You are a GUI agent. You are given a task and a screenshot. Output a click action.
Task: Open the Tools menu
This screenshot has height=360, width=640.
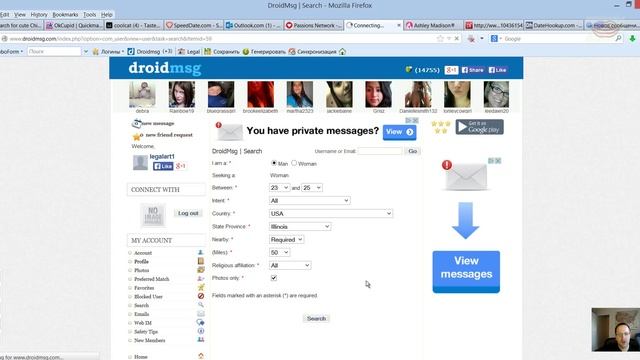point(89,14)
